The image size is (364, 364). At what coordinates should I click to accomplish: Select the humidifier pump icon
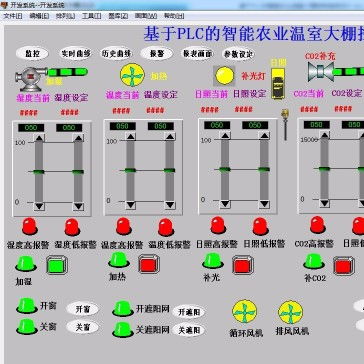coord(31,79)
